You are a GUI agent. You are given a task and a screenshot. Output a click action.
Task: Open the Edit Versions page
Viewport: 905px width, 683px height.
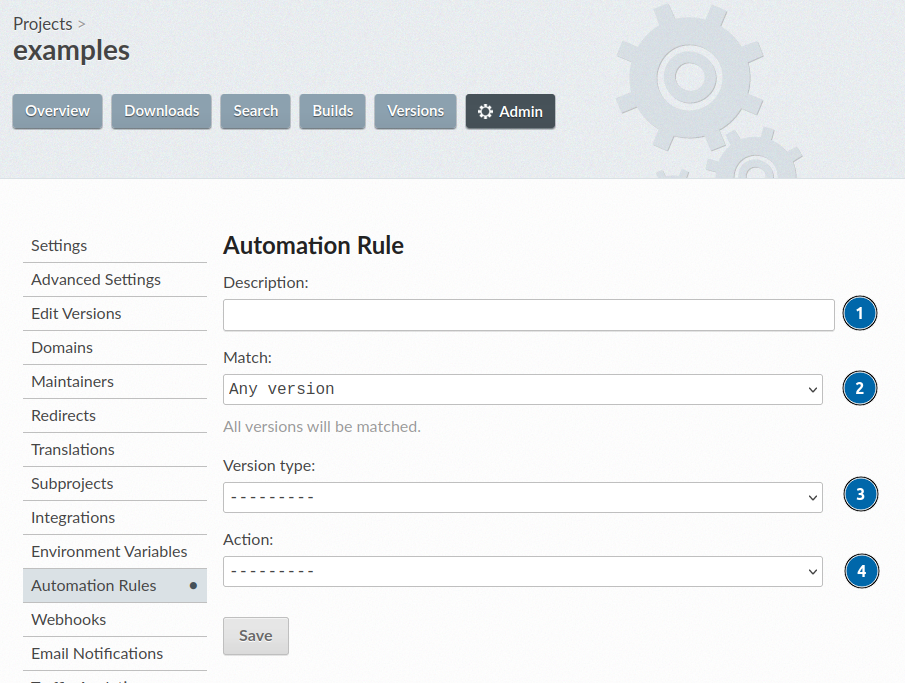(x=76, y=313)
